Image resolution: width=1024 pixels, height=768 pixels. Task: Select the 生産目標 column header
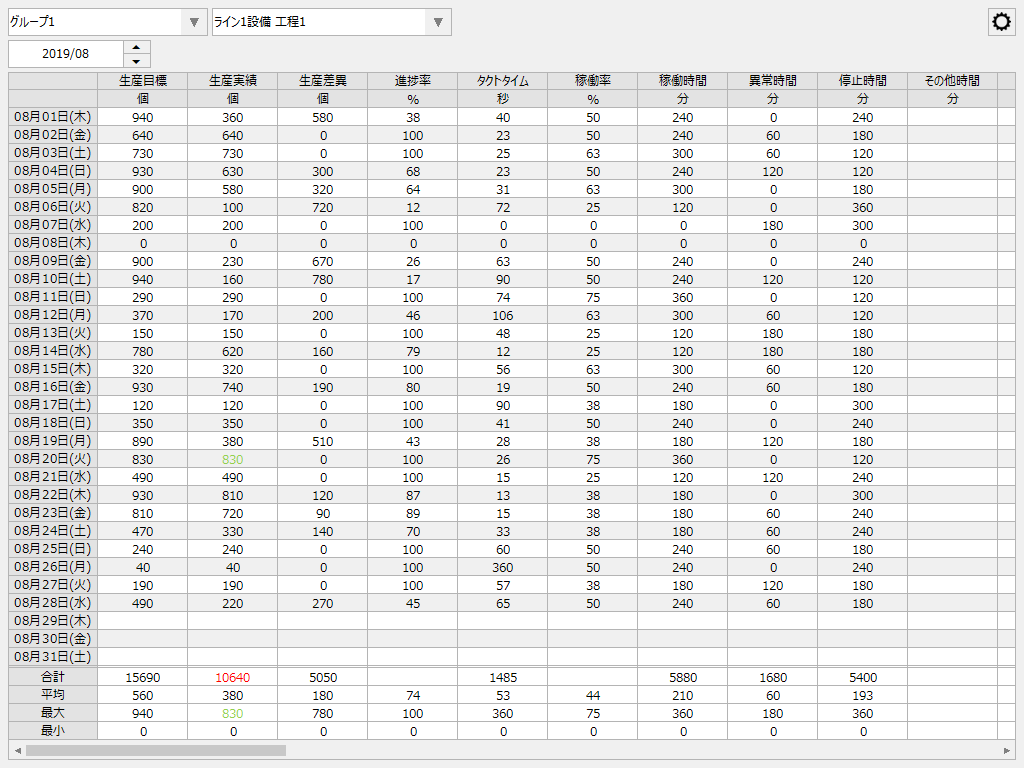click(x=143, y=83)
